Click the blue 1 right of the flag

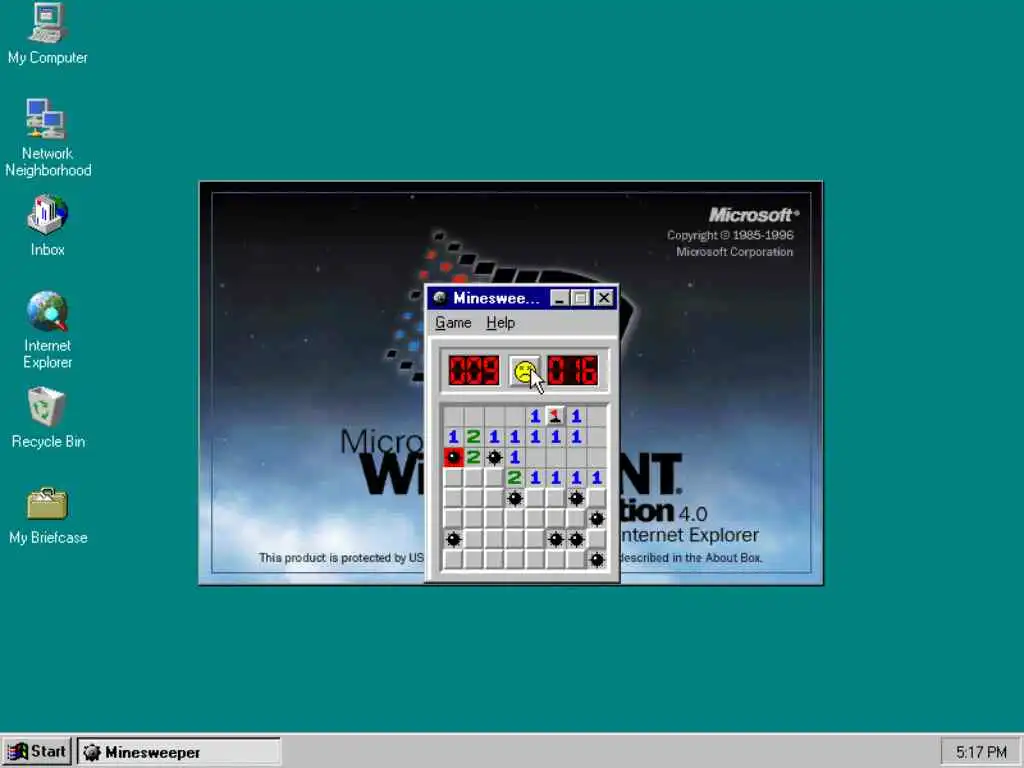[576, 416]
